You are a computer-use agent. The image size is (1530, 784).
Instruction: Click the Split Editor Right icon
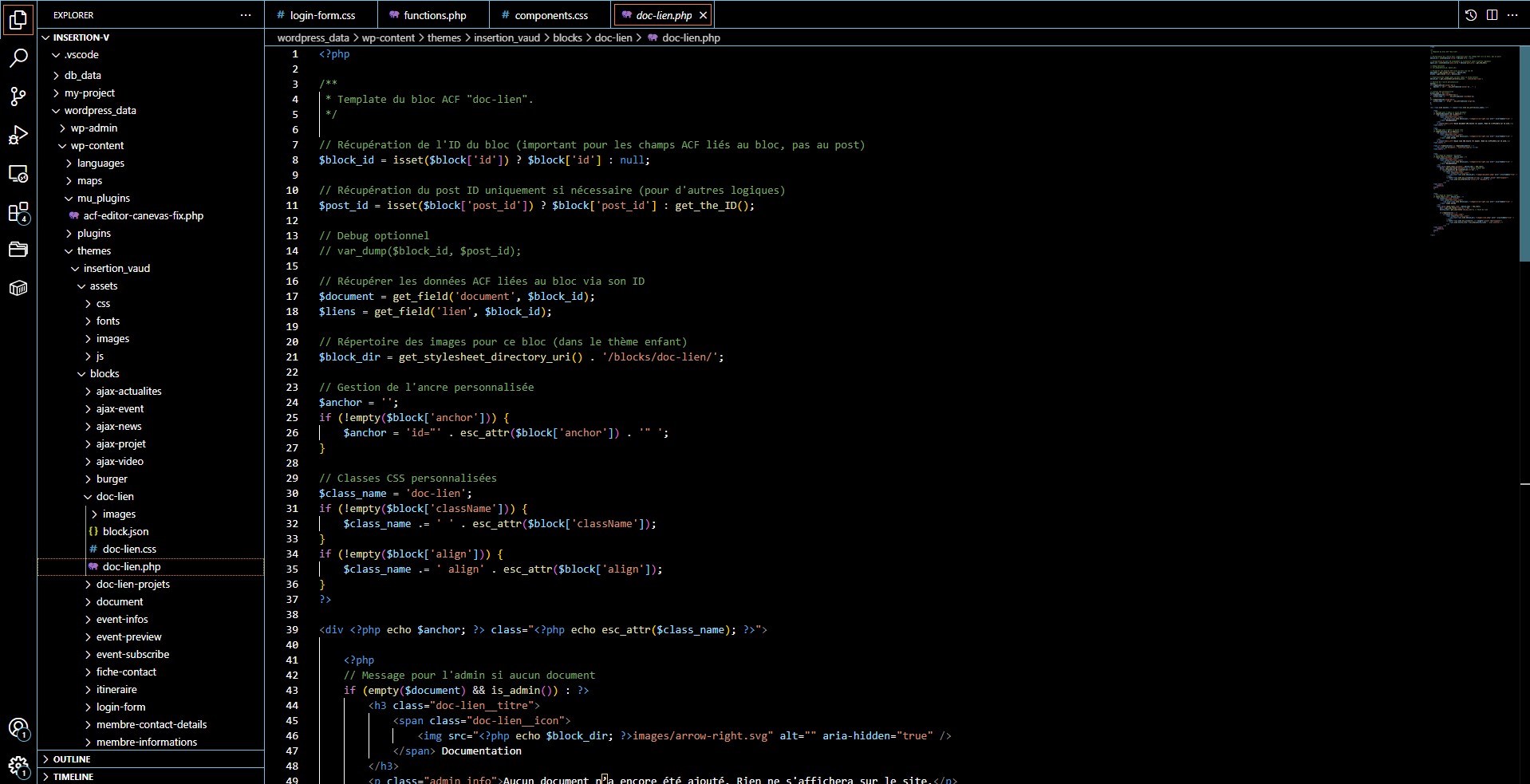(x=1492, y=15)
